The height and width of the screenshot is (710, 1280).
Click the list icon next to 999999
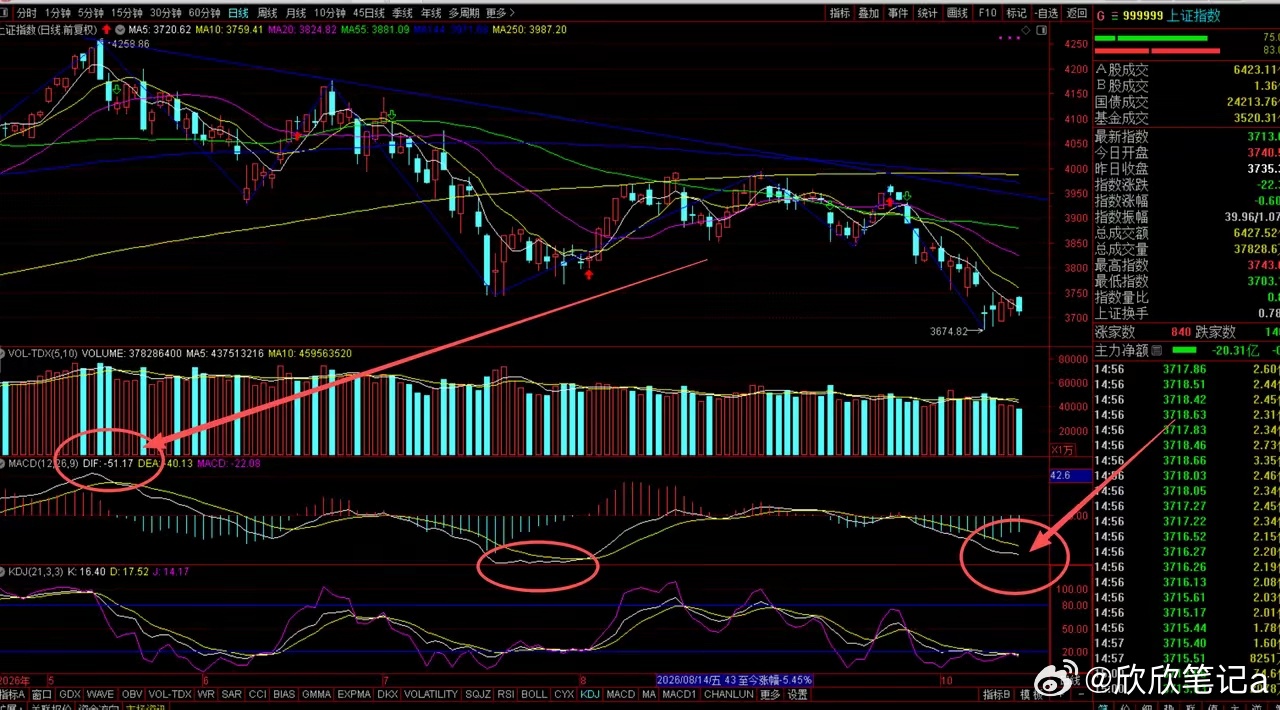click(x=1114, y=15)
